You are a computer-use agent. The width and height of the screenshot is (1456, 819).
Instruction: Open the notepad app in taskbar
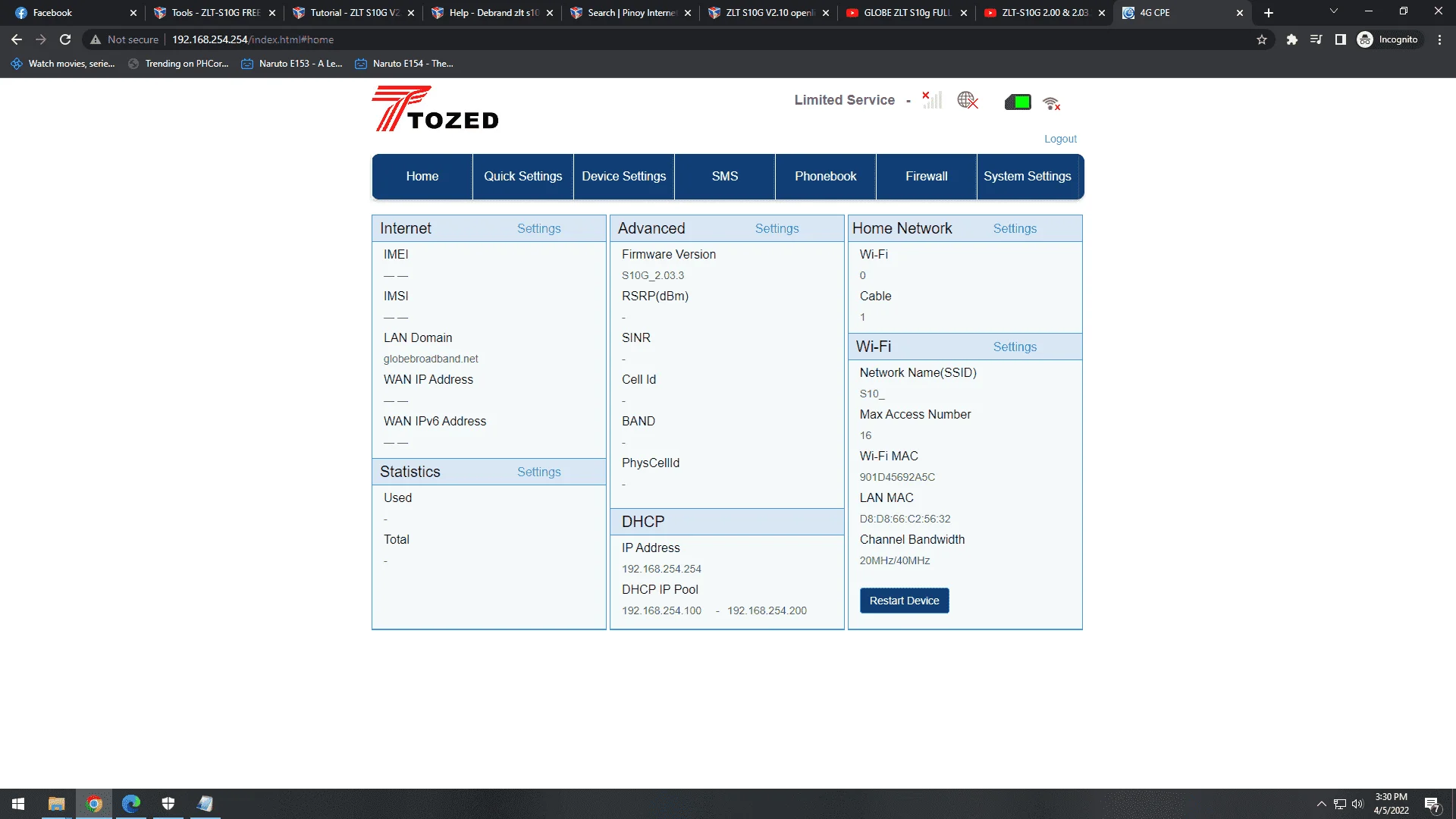tap(205, 804)
